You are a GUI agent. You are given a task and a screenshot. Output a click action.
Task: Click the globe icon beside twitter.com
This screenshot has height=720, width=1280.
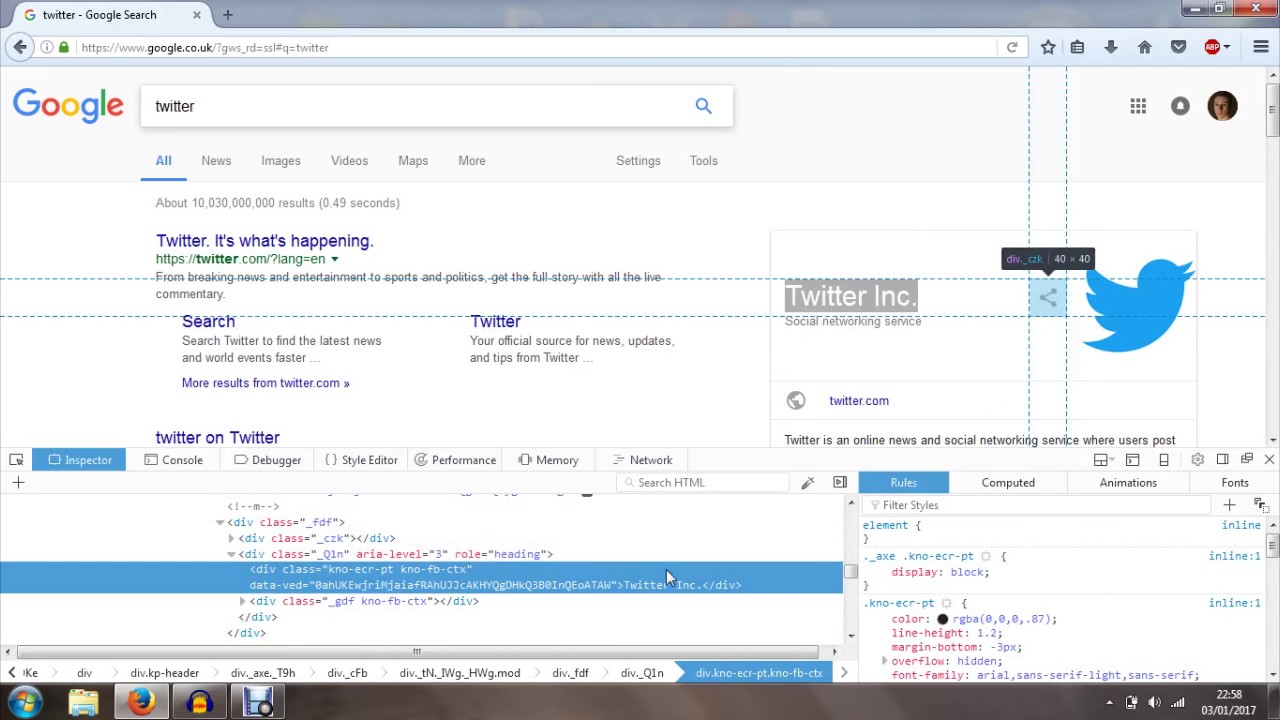click(x=796, y=401)
